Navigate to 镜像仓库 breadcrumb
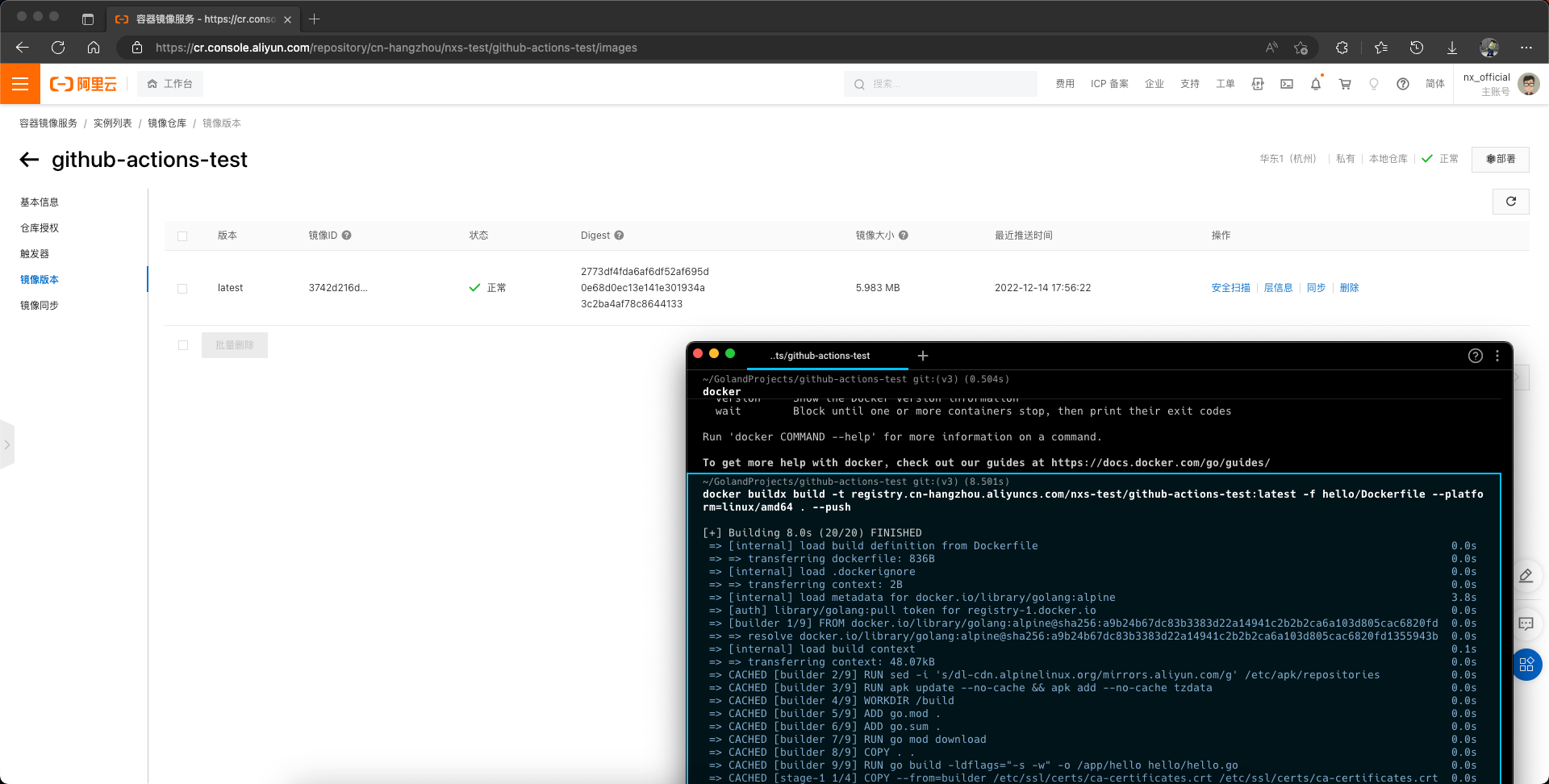This screenshot has width=1549, height=784. coord(167,123)
